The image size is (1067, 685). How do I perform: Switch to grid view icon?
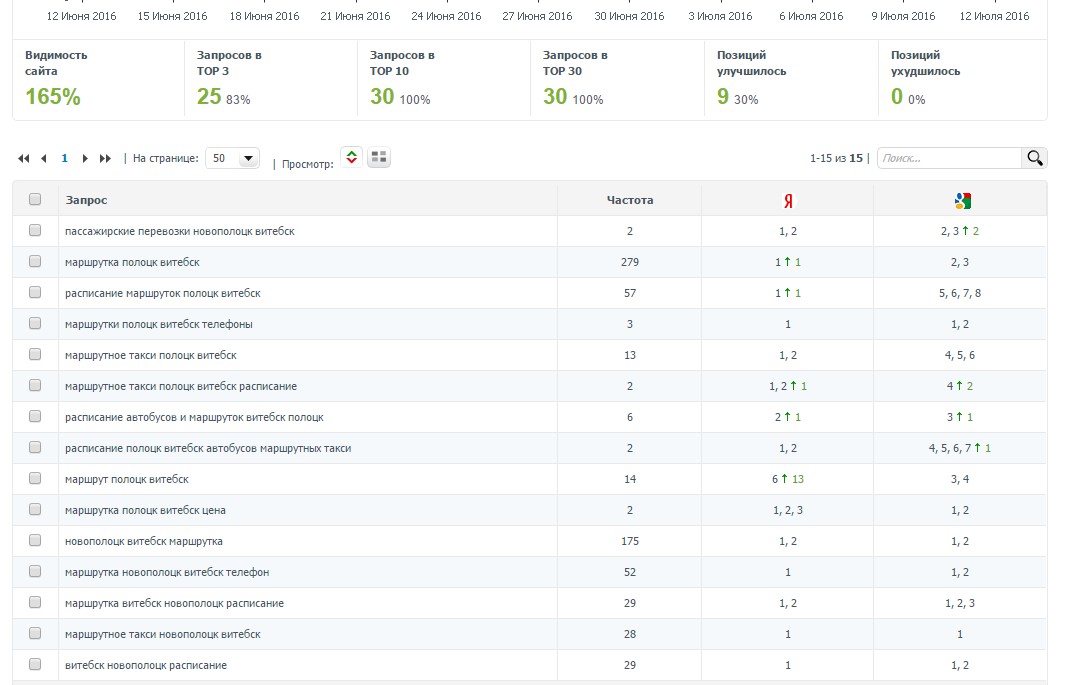pyautogui.click(x=379, y=157)
